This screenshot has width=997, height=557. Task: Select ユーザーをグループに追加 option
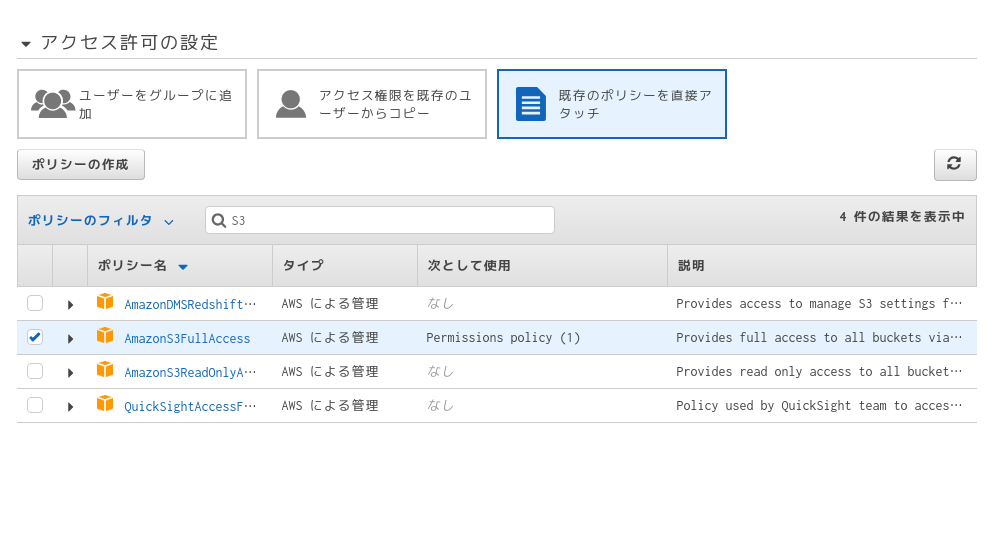[x=132, y=104]
